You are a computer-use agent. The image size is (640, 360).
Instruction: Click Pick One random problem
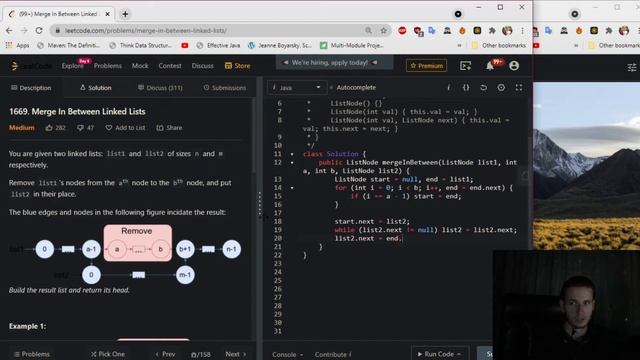pyautogui.click(x=108, y=354)
